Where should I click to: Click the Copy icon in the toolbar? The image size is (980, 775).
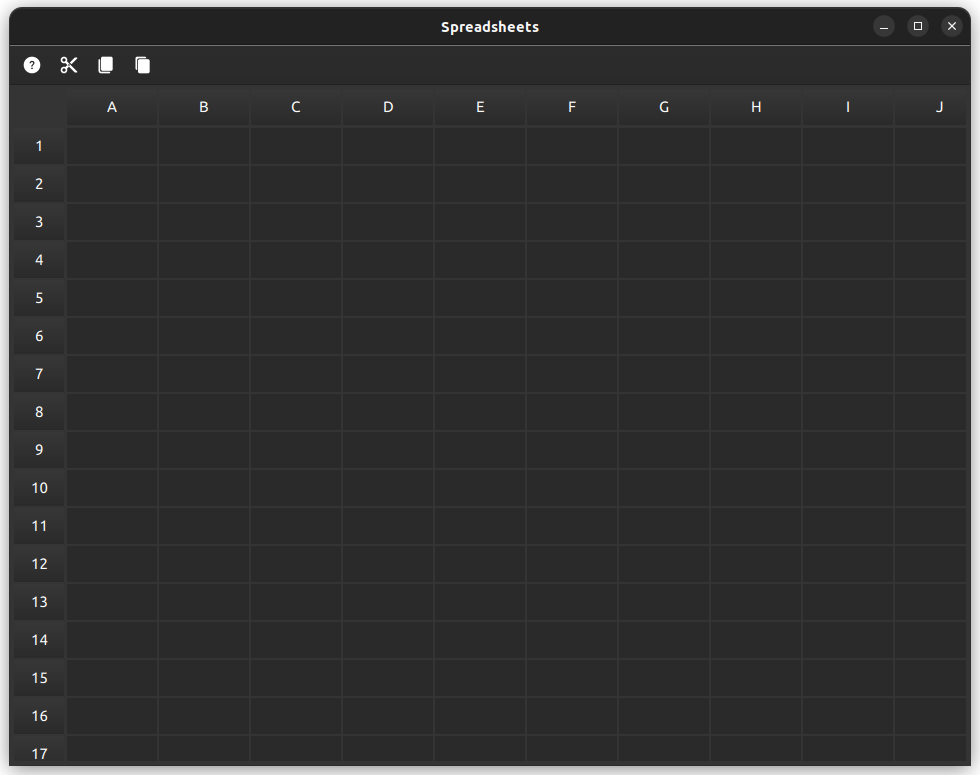click(105, 65)
